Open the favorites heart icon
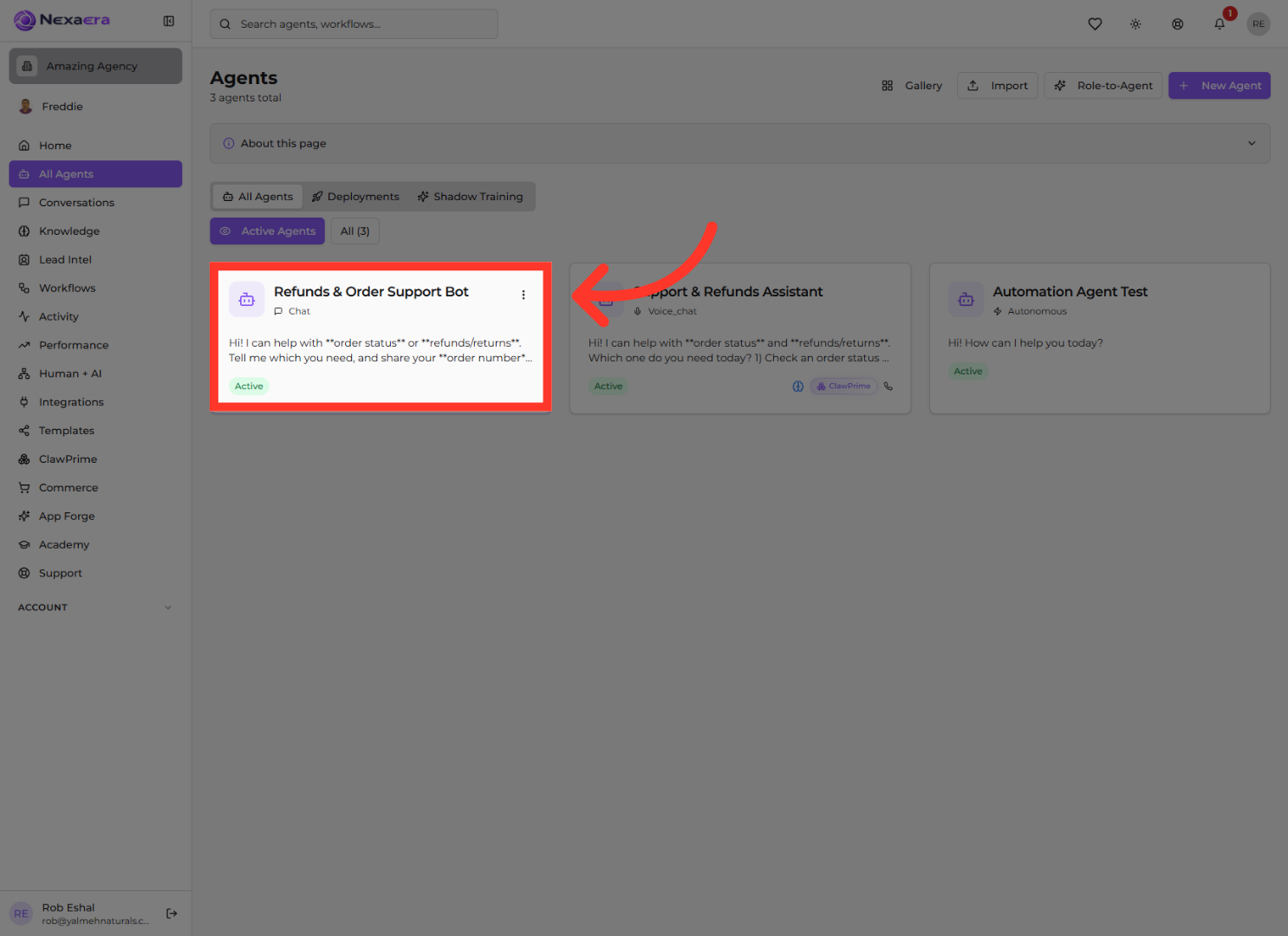 click(1095, 24)
